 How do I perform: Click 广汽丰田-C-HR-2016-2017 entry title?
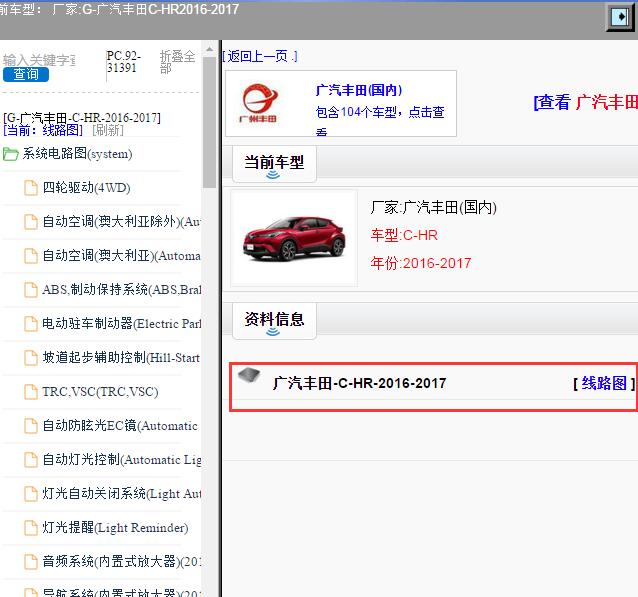click(360, 383)
